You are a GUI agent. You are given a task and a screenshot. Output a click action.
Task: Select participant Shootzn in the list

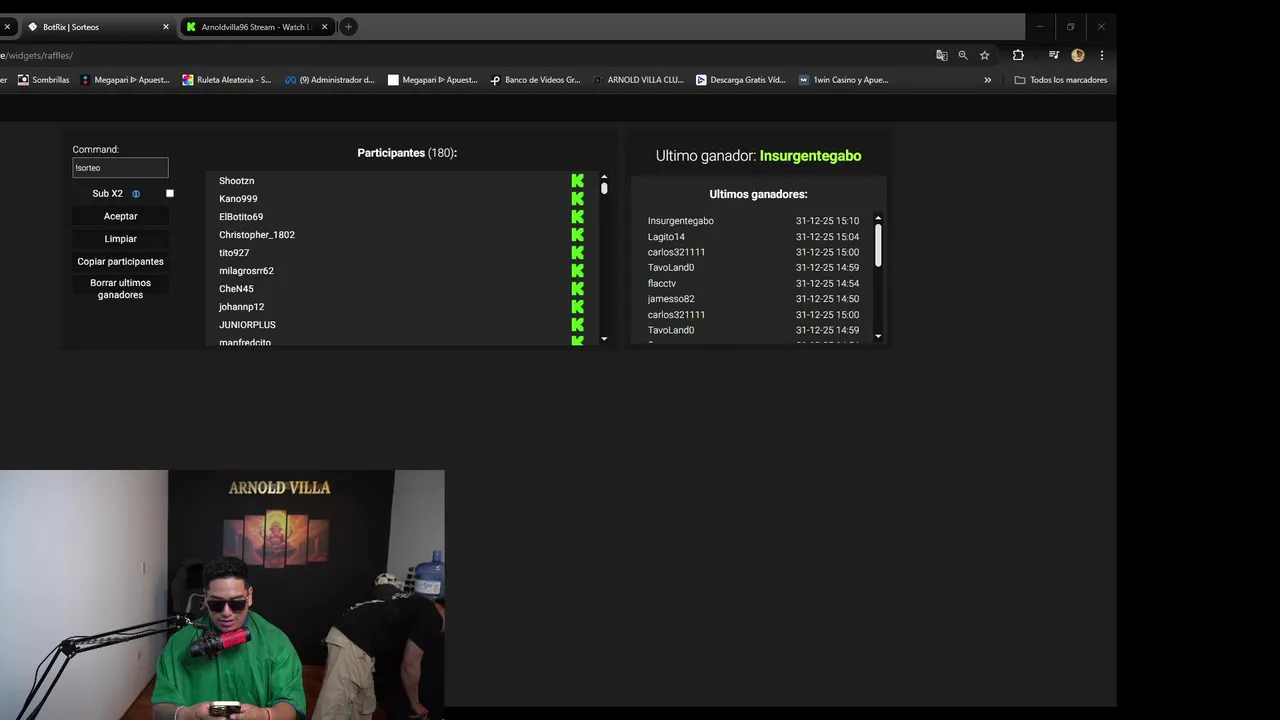pyautogui.click(x=236, y=181)
